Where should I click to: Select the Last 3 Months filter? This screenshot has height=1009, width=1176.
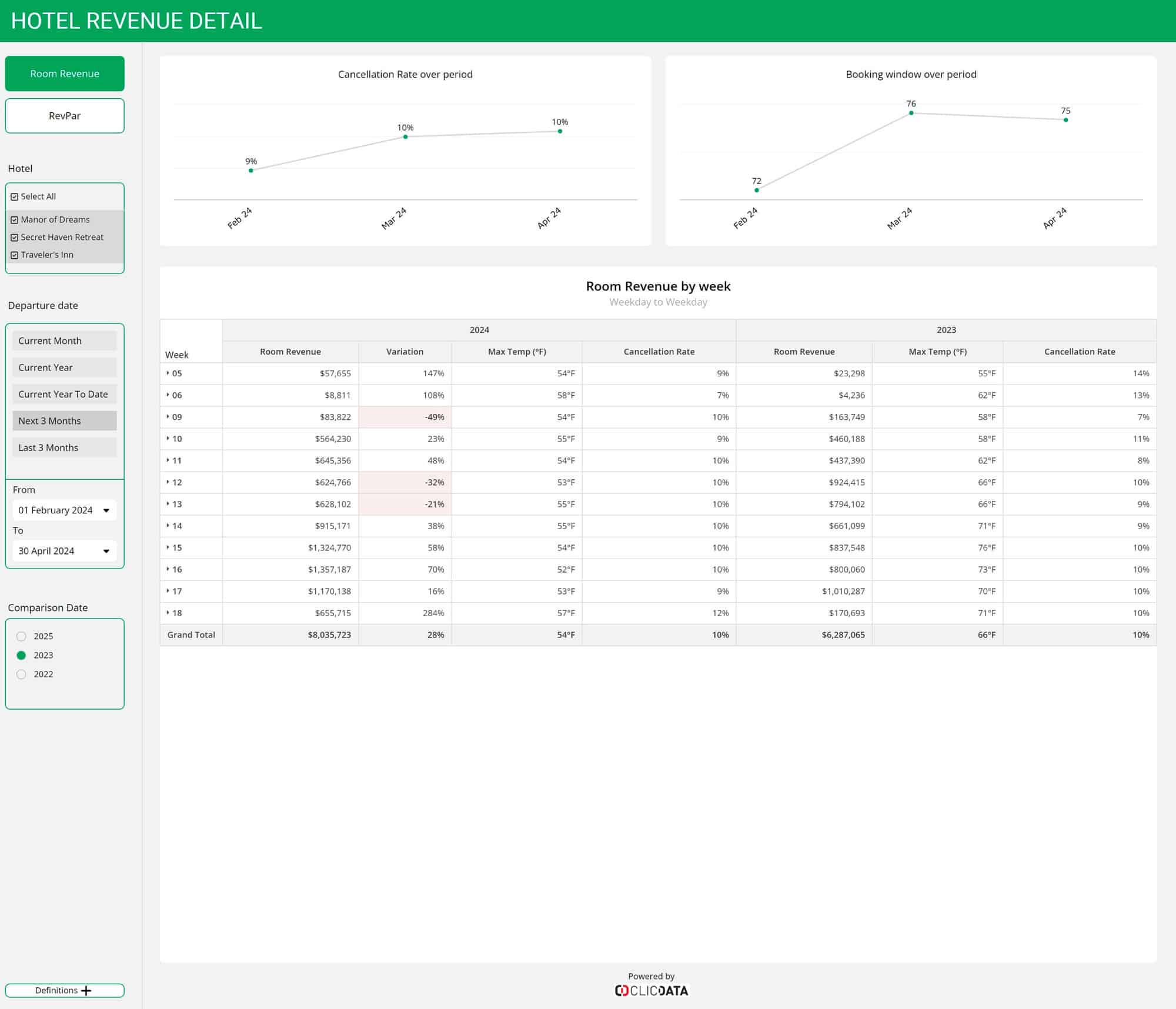coord(65,447)
